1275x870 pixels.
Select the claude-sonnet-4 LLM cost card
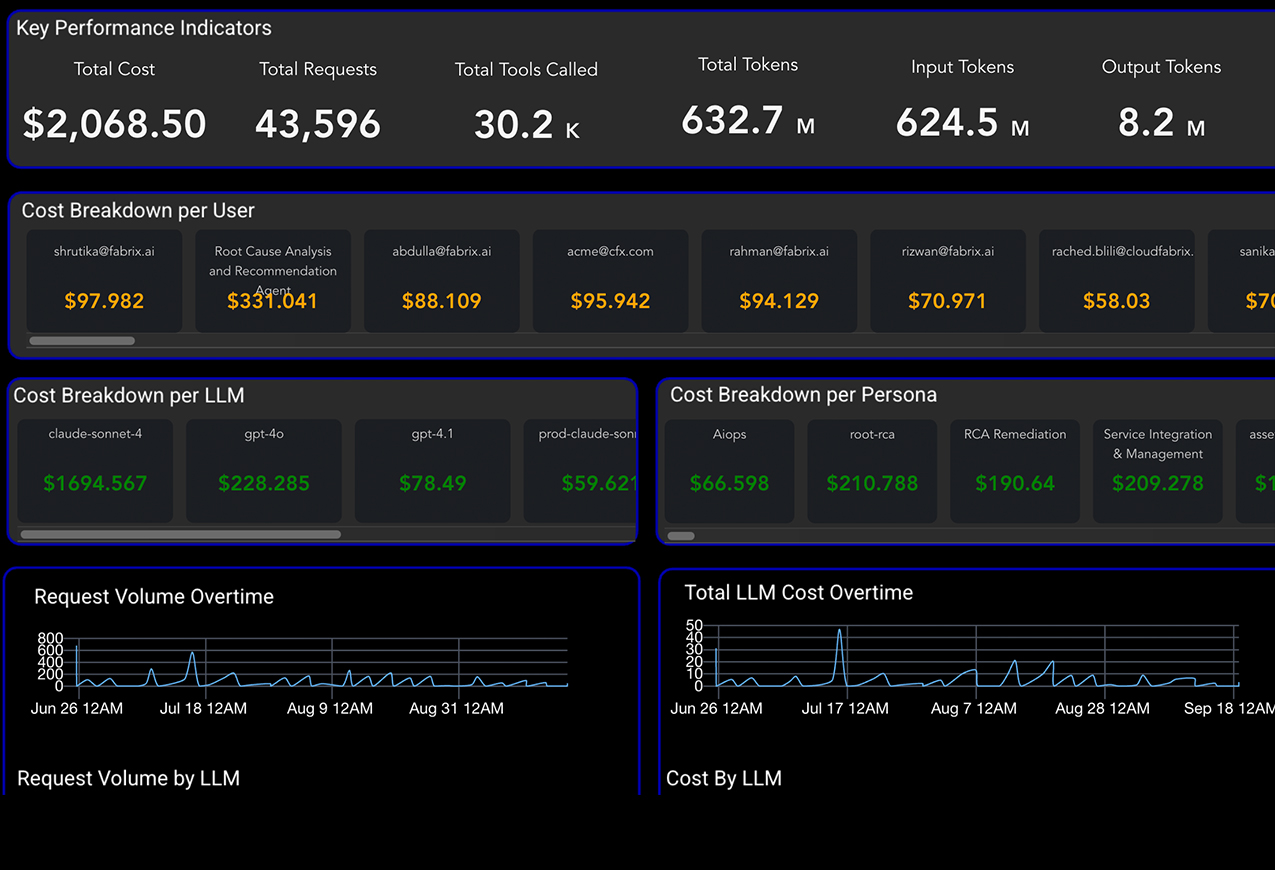[95, 470]
